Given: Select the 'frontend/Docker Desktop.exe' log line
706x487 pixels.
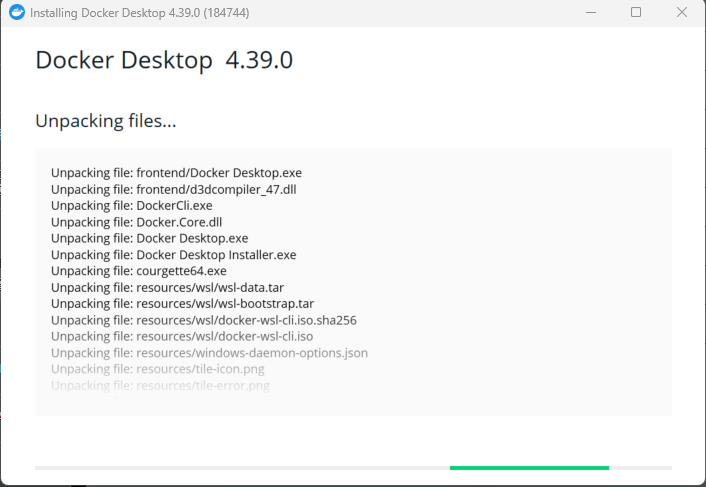Looking at the screenshot, I should pyautogui.click(x=176, y=173).
